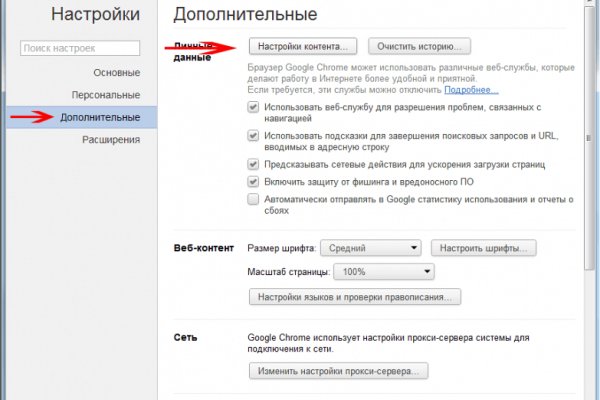Disable search and URL suggestions checkbox
This screenshot has width=600, height=400.
tap(254, 135)
